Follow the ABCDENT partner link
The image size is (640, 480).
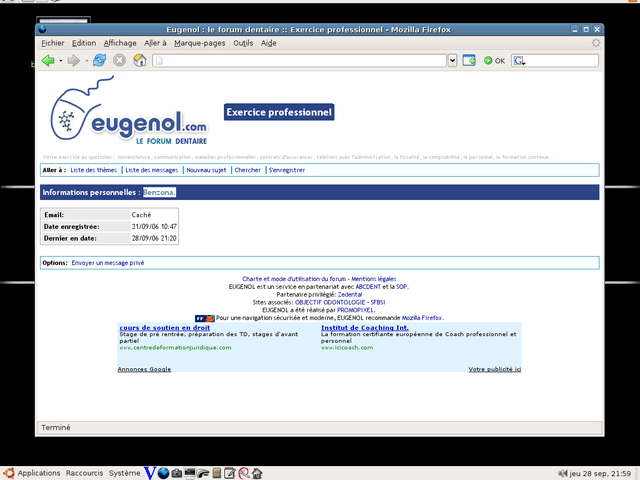[x=368, y=287]
